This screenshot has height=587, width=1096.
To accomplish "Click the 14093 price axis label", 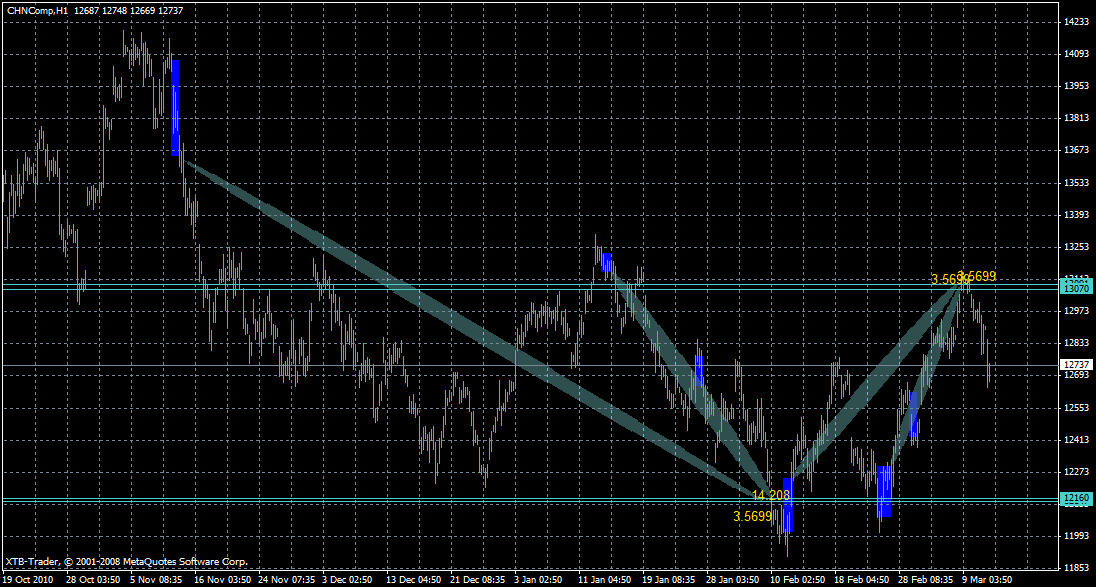I will tap(1076, 53).
